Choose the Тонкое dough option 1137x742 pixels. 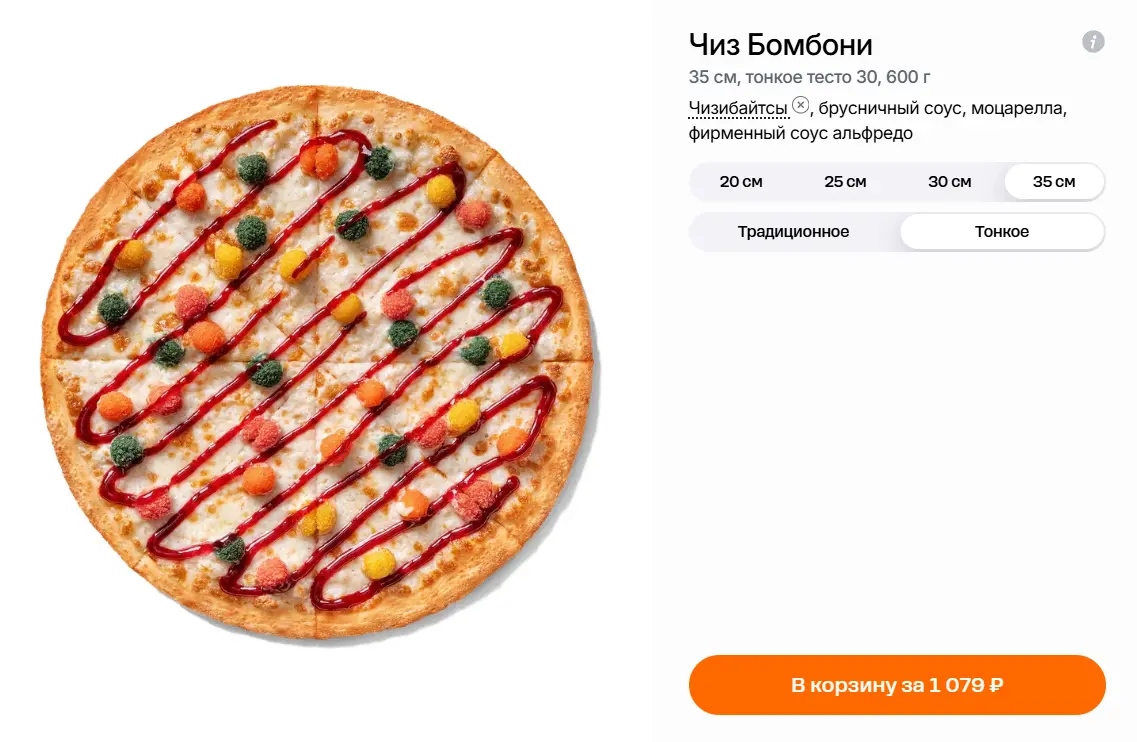pyautogui.click(x=1001, y=231)
